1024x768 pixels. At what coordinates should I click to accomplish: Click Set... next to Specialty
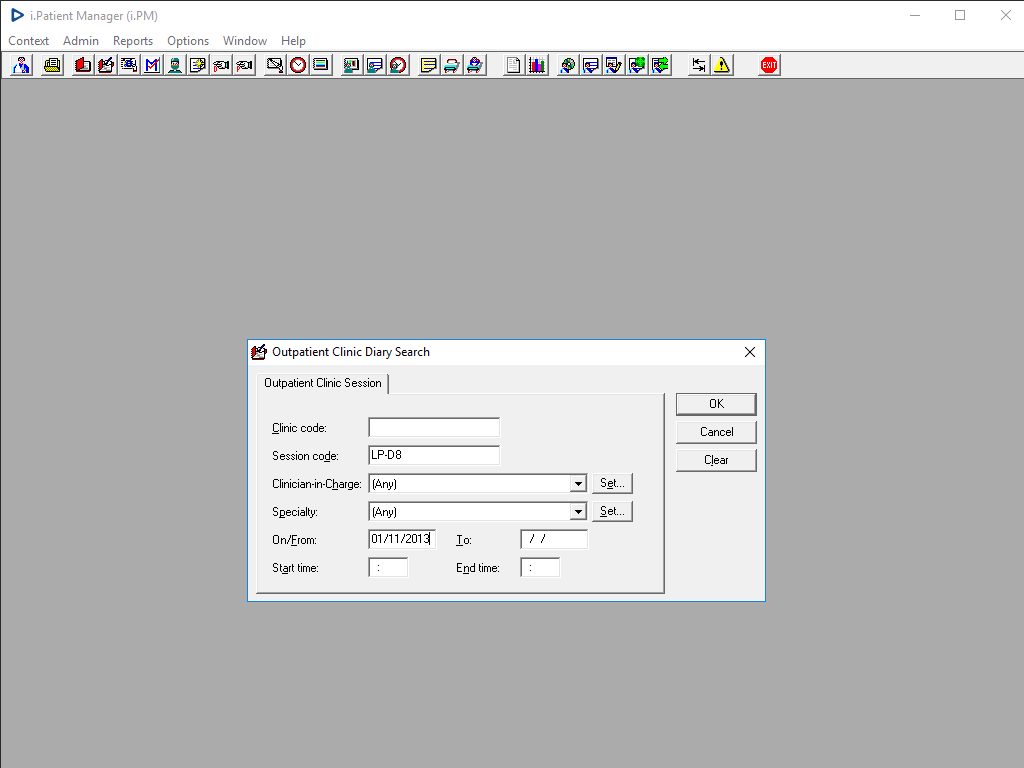click(612, 511)
